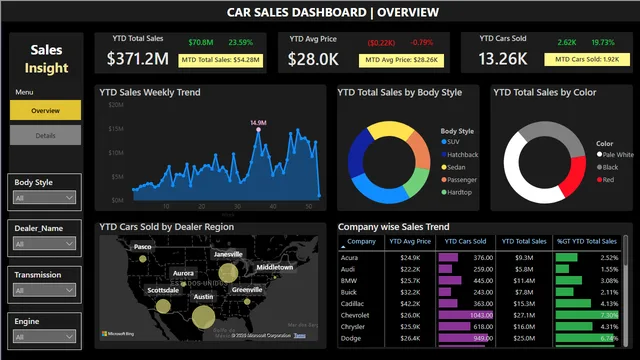Sort table by Company column header

[361, 241]
